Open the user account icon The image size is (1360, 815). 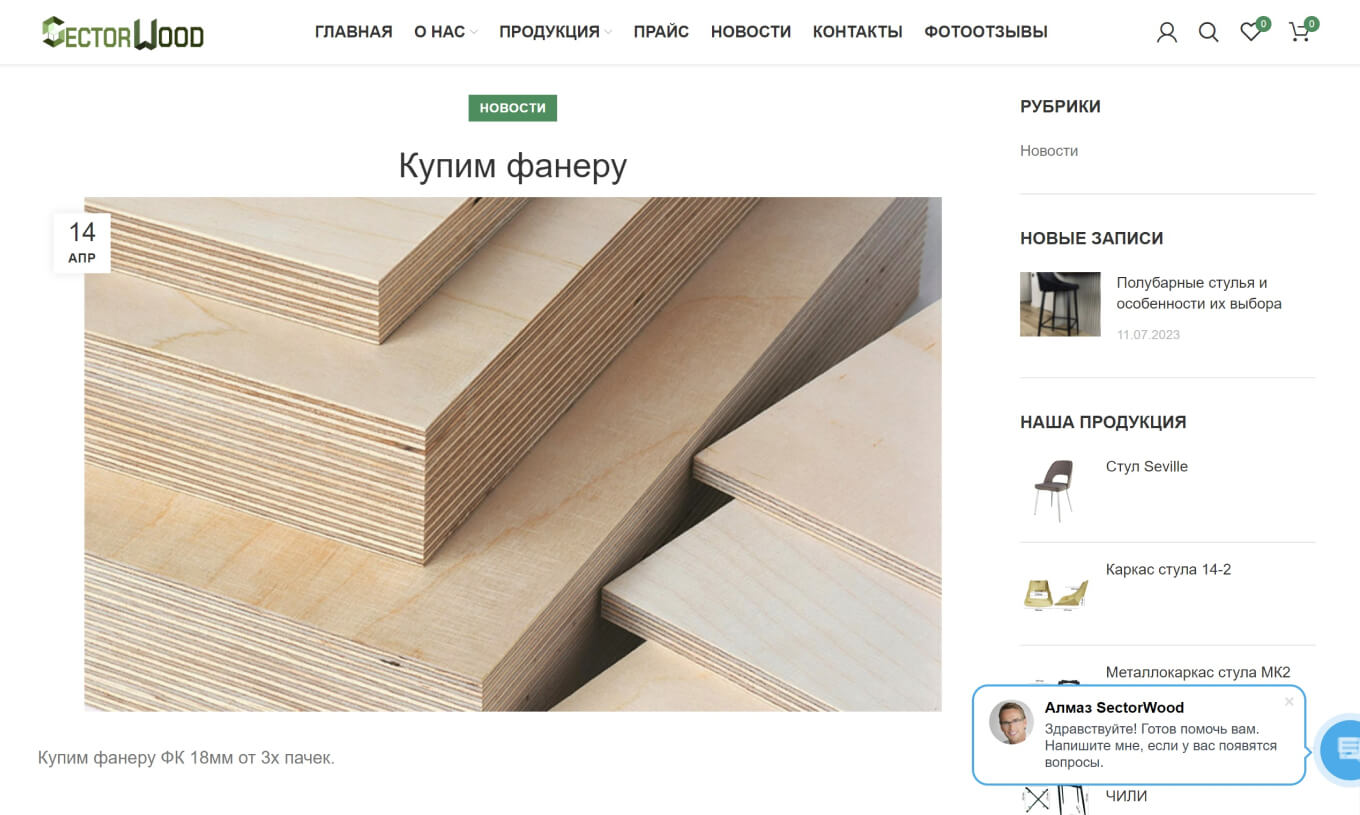1166,31
